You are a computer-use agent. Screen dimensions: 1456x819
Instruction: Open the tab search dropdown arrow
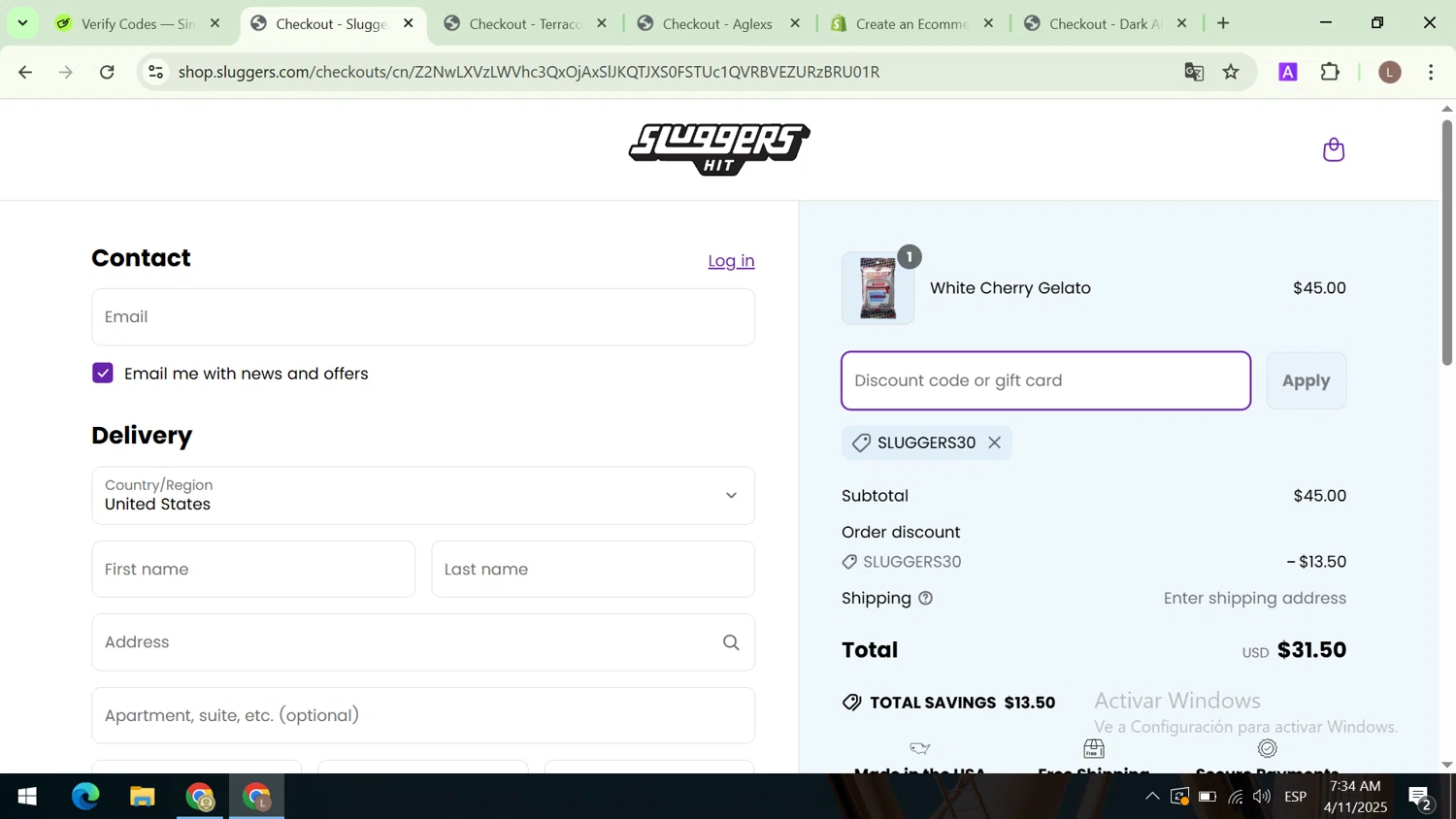coord(22,22)
